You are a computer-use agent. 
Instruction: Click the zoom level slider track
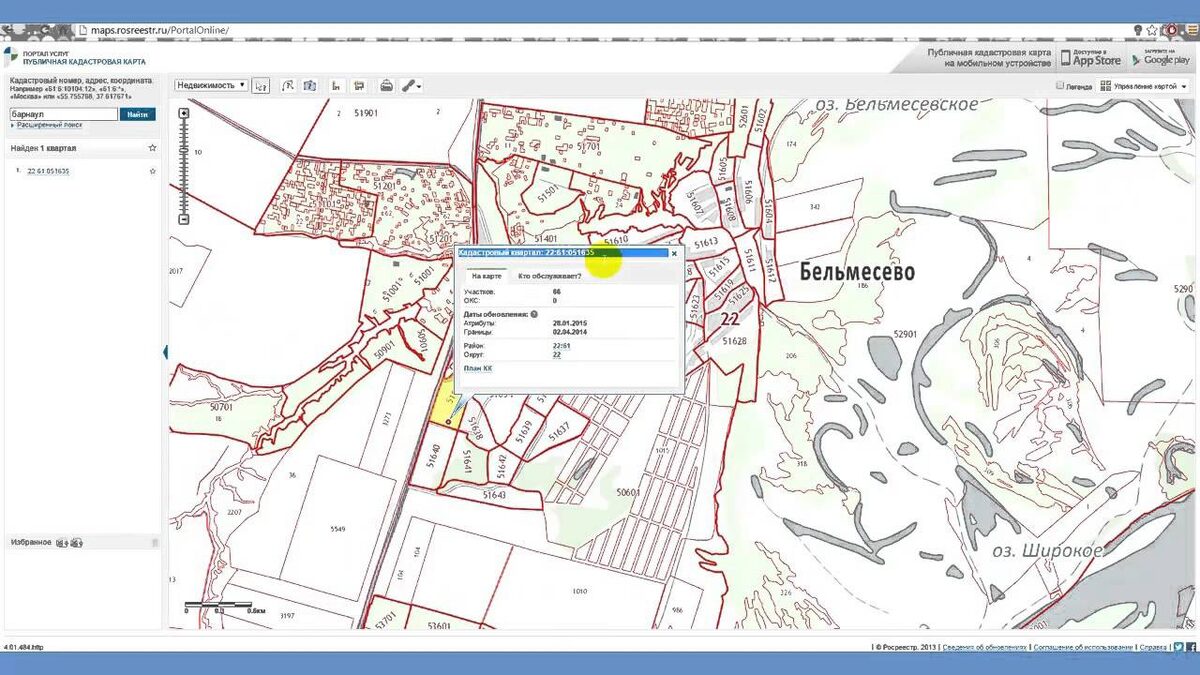pos(184,167)
